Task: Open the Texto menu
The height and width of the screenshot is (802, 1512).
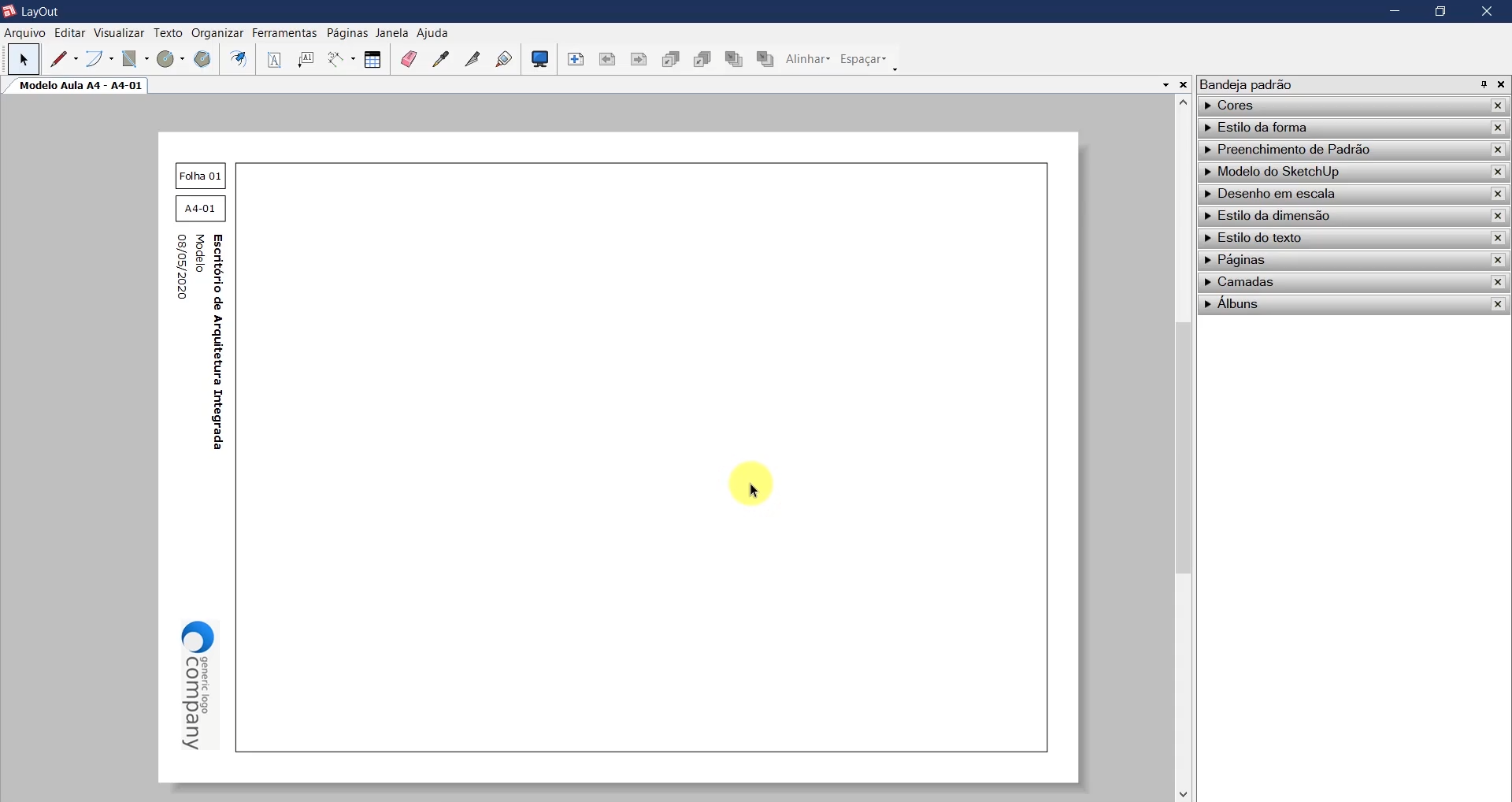Action: (x=168, y=34)
